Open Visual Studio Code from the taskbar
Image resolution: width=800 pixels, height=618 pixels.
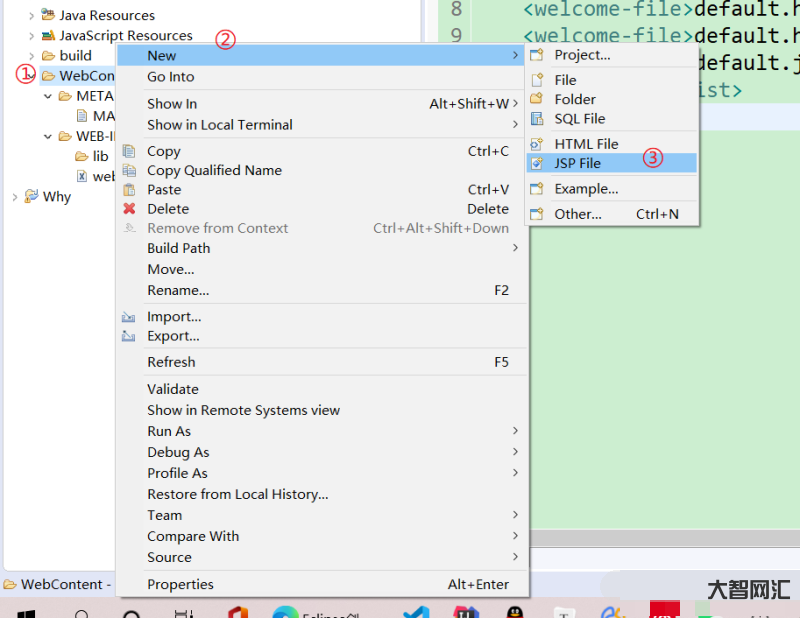(415, 613)
